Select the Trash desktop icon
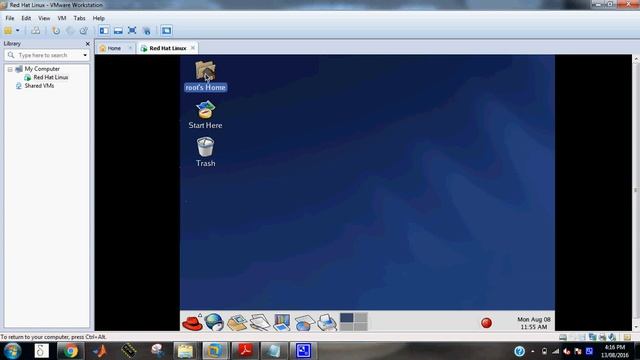 (205, 152)
